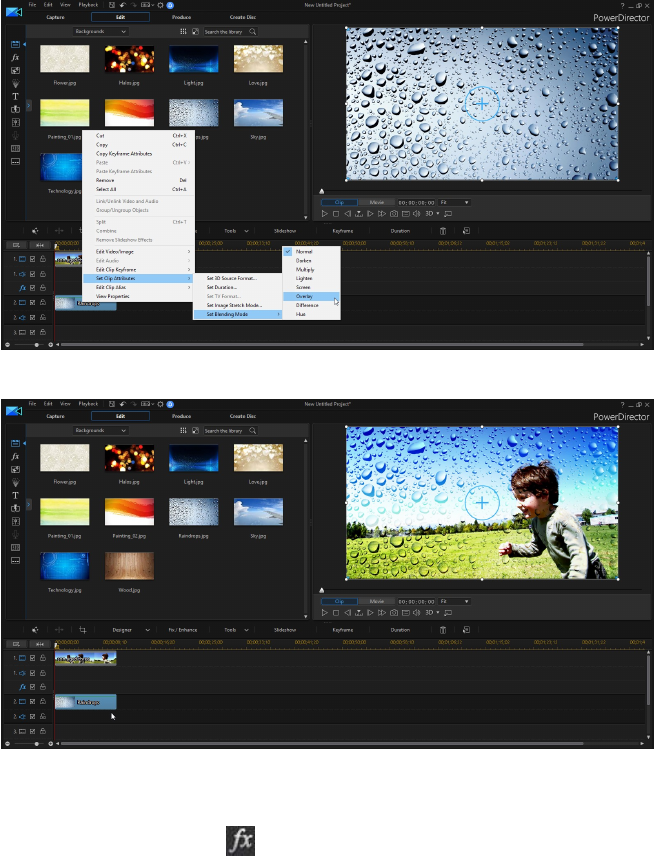
Task: Select Wood.jpg thumbnail in lower library
Action: tap(129, 566)
